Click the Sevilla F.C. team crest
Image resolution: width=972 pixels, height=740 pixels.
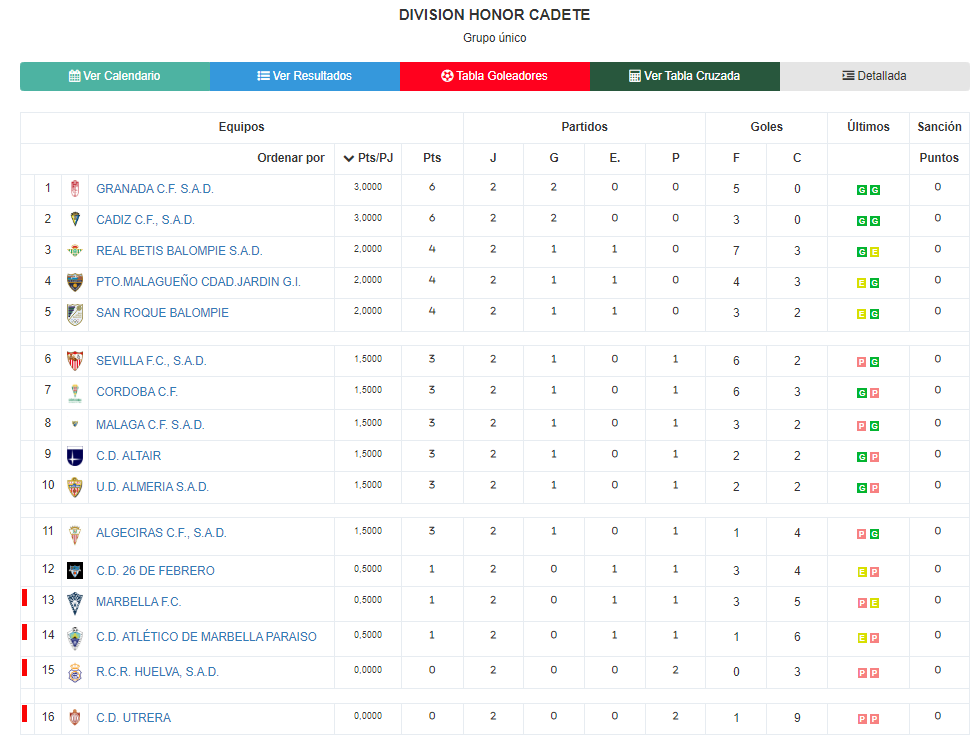[75, 361]
